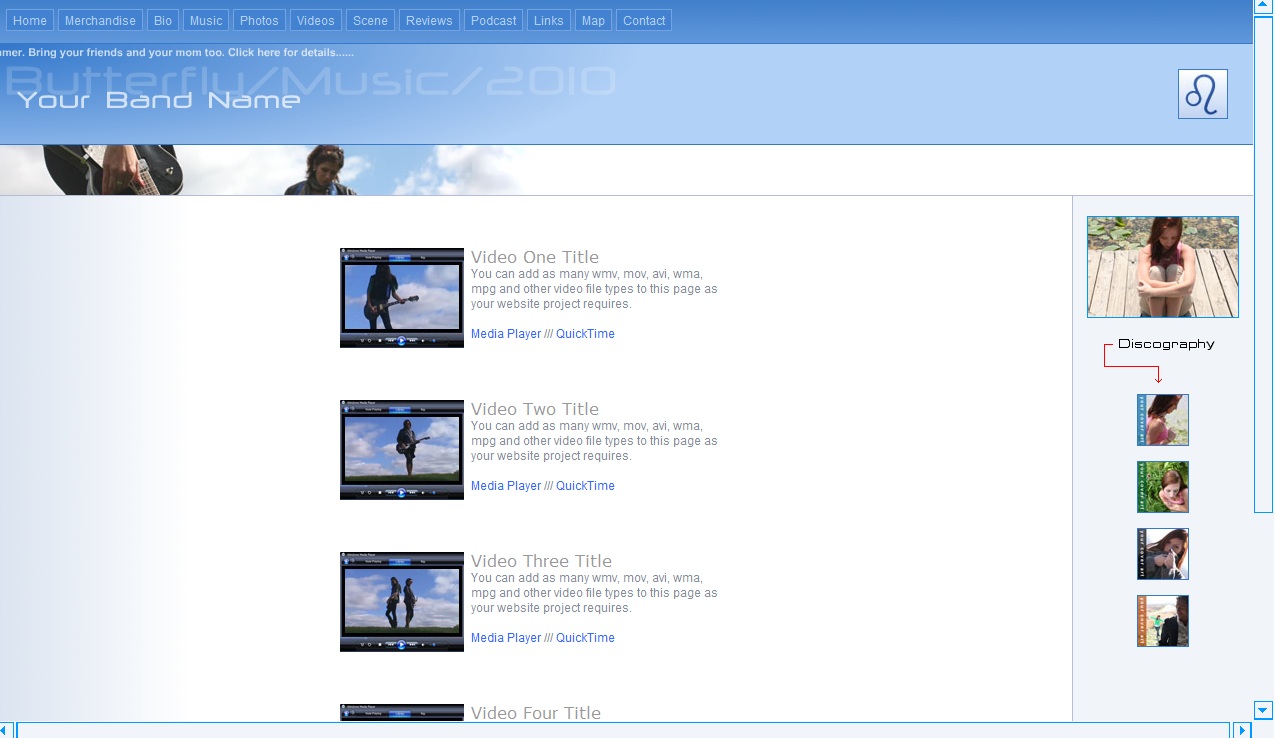The image size is (1276, 738).
Task: Click the scrolling news ticker text
Action: tap(177, 52)
